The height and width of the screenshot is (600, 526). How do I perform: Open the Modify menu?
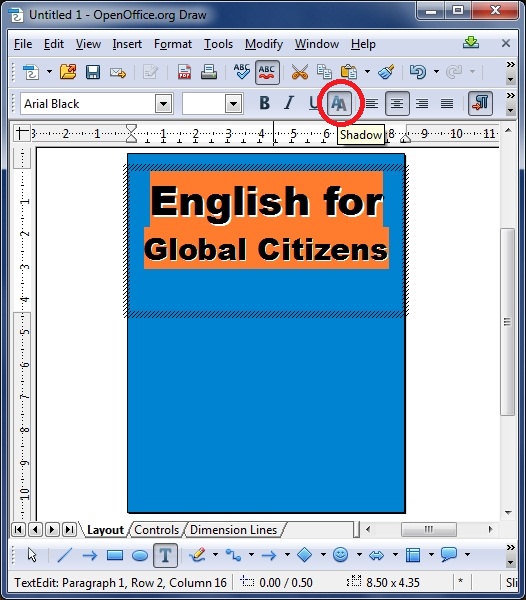point(264,44)
